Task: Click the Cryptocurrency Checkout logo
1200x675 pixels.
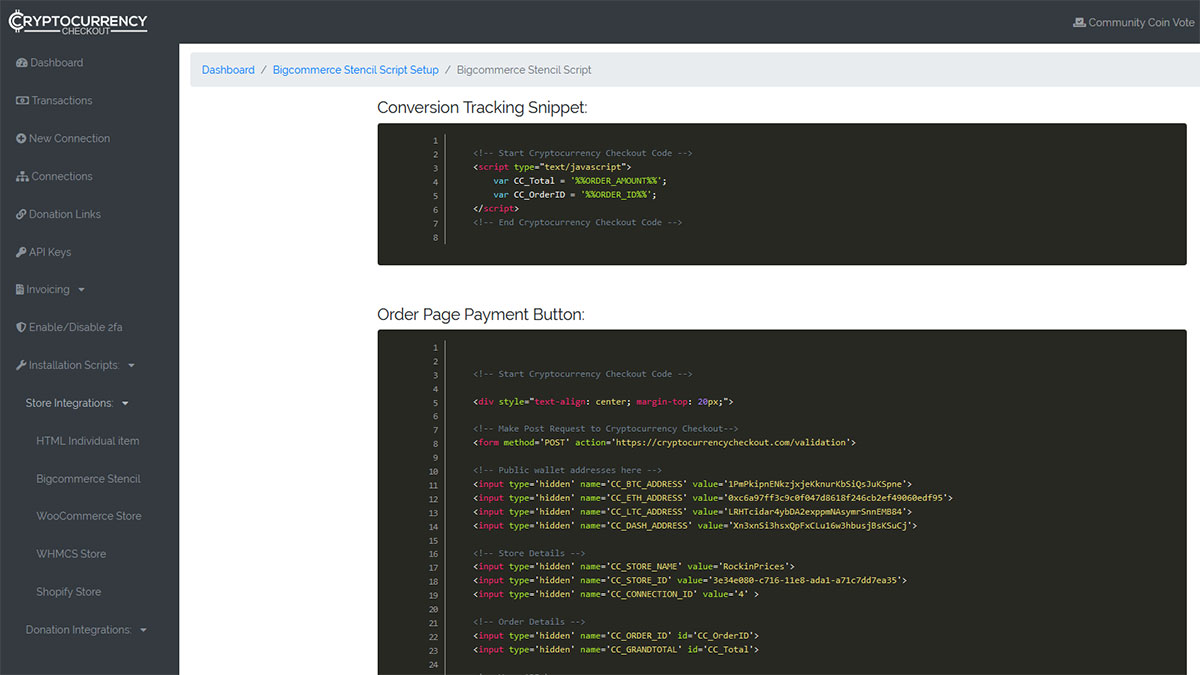Action: [x=78, y=22]
